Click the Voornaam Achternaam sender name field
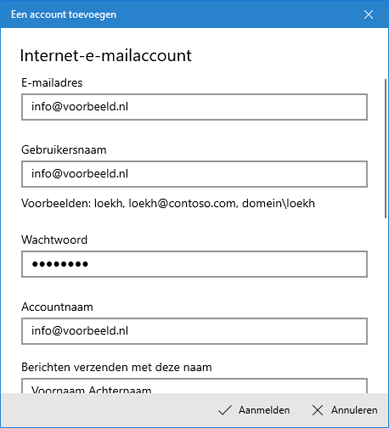 tap(194, 386)
